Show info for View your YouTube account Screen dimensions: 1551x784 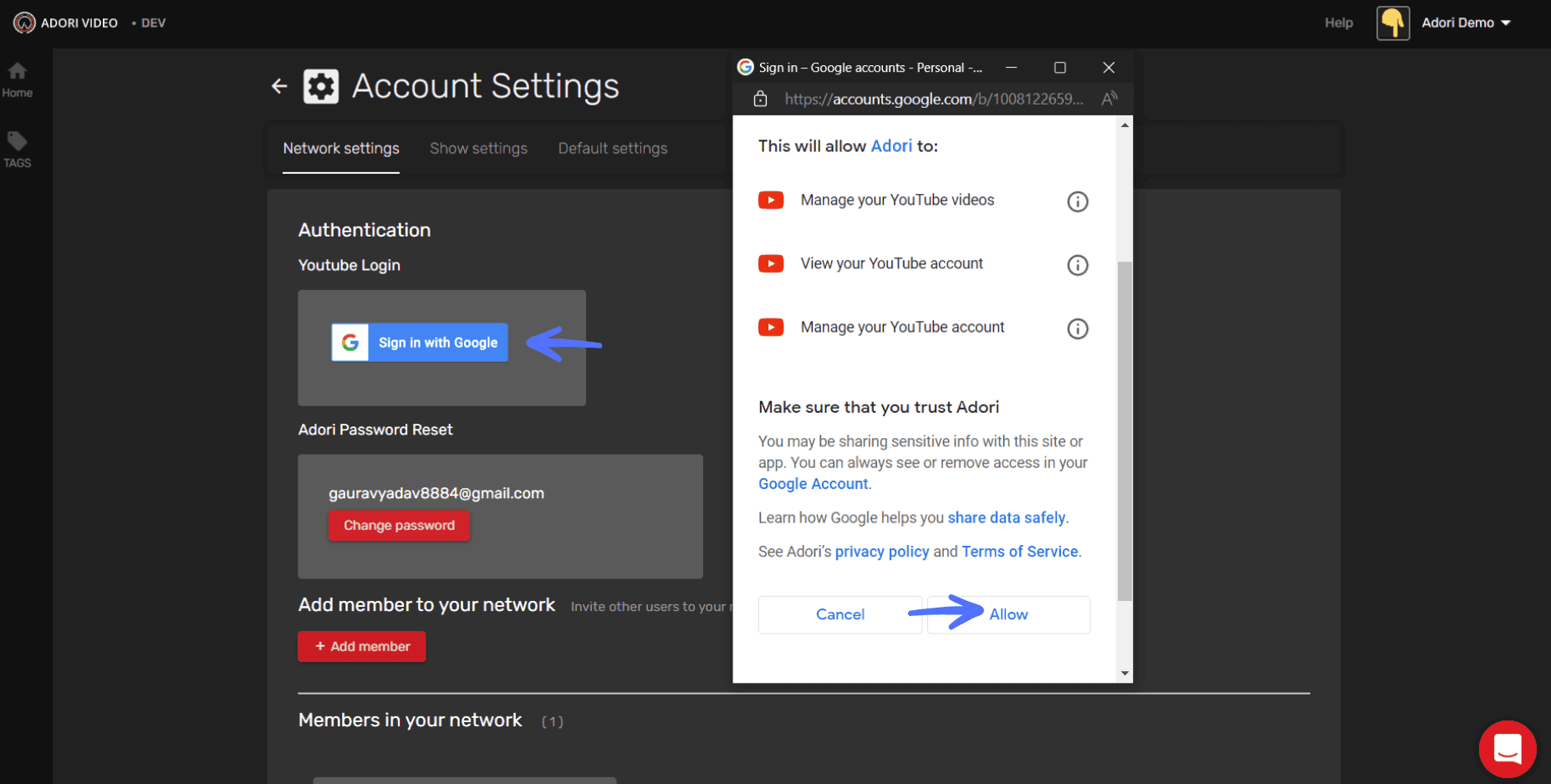pos(1078,265)
